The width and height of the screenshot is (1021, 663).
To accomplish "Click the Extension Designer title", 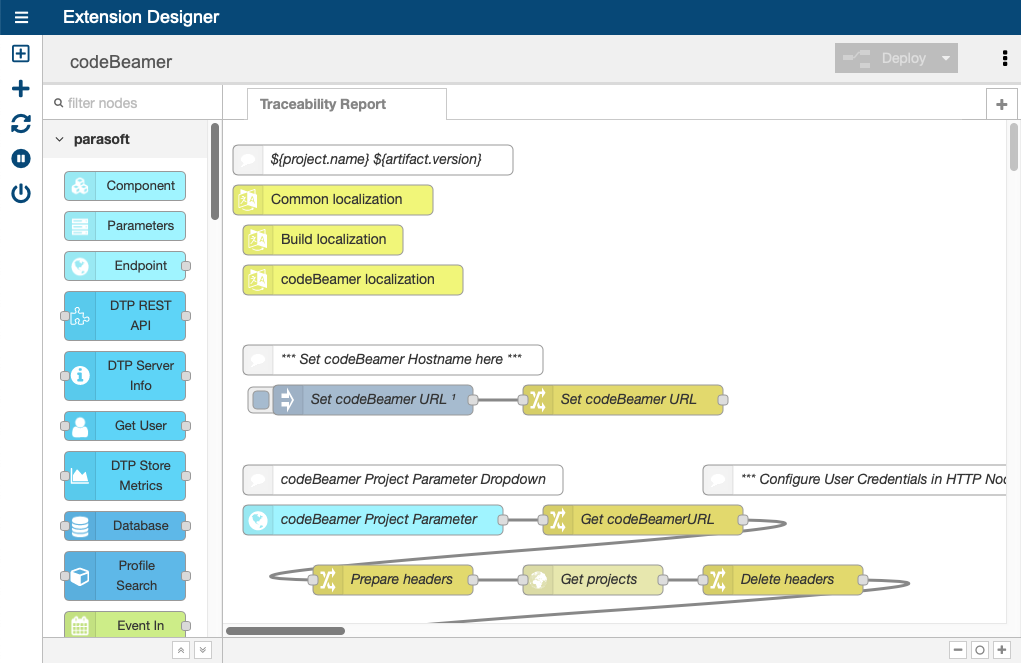I will pos(141,17).
